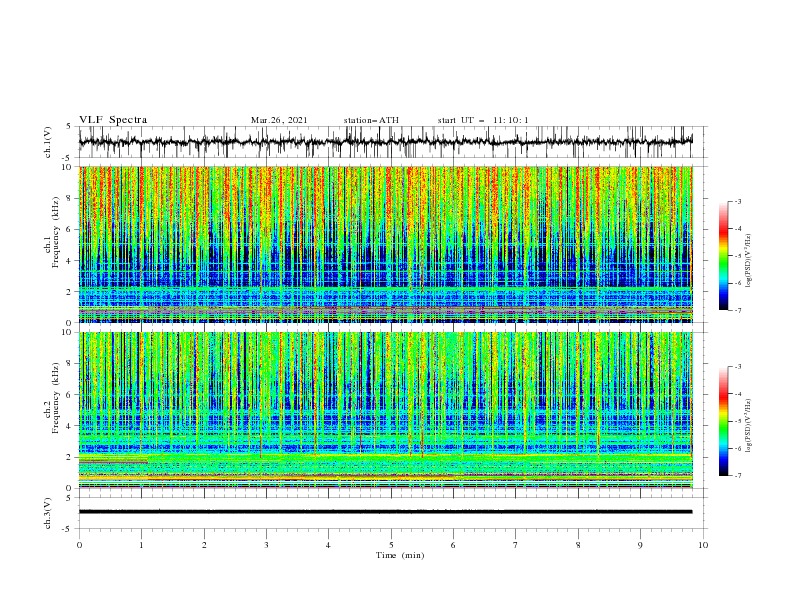
Task: Select the date 'Mar.26, 2021' label
Action: click(x=279, y=120)
